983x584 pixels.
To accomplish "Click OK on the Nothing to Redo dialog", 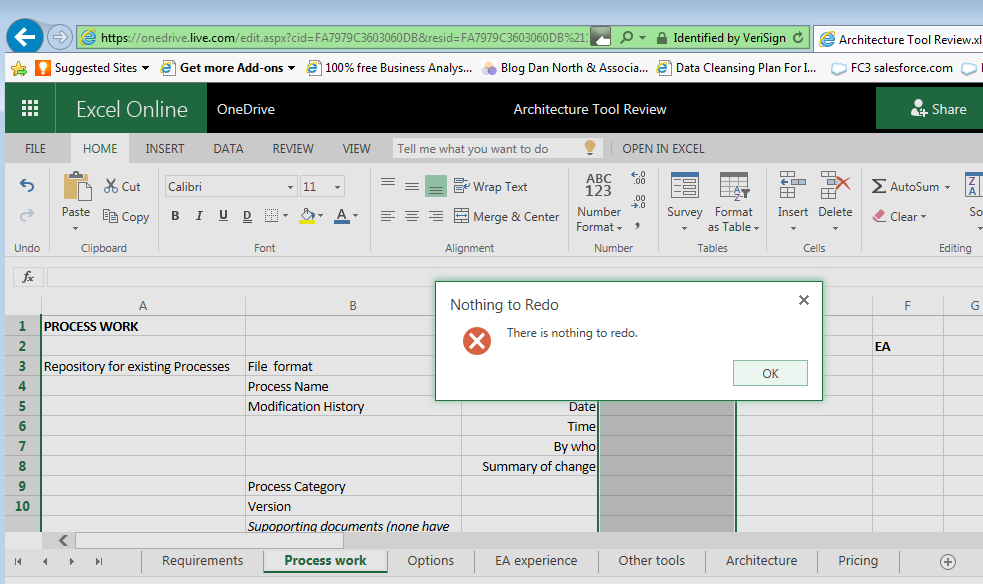I will [769, 372].
